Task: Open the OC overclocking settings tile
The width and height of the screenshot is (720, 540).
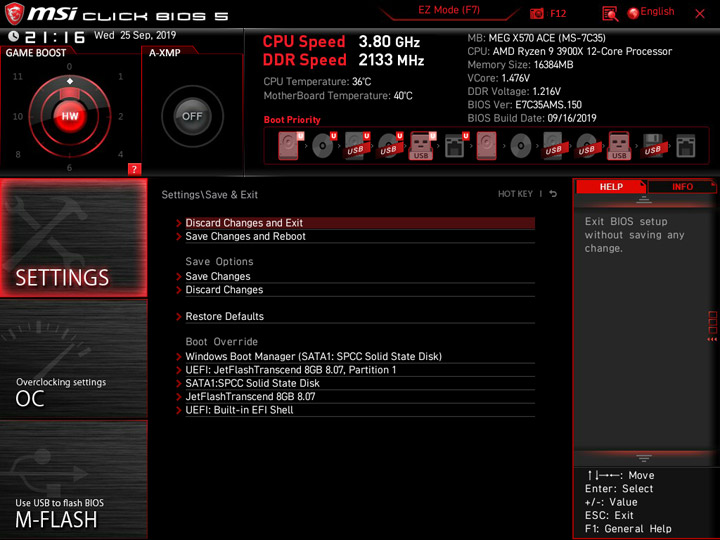Action: pyautogui.click(x=73, y=359)
